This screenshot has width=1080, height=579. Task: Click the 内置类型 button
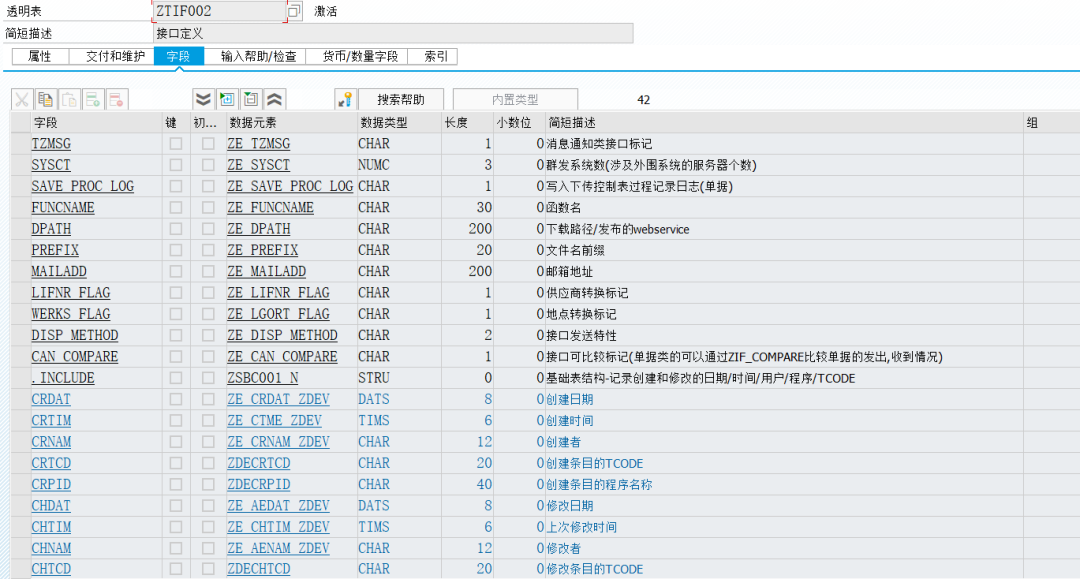coord(515,100)
